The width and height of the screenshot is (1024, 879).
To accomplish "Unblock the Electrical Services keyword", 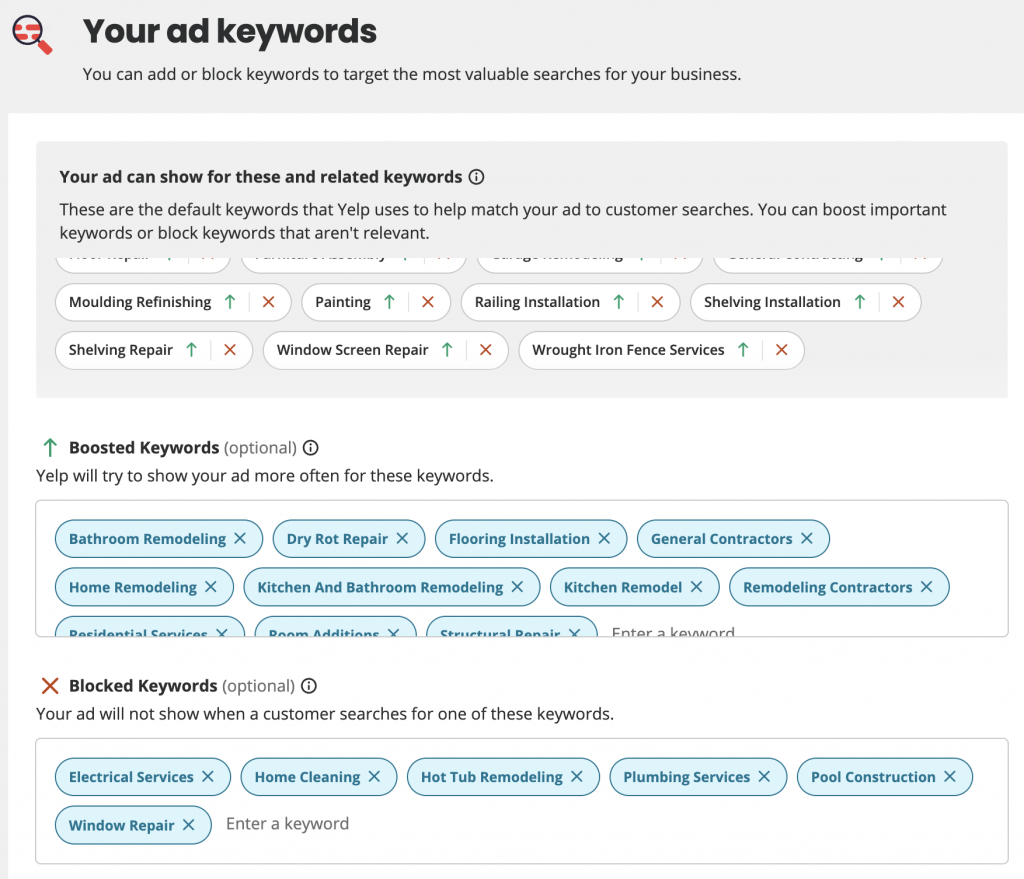I will point(208,776).
